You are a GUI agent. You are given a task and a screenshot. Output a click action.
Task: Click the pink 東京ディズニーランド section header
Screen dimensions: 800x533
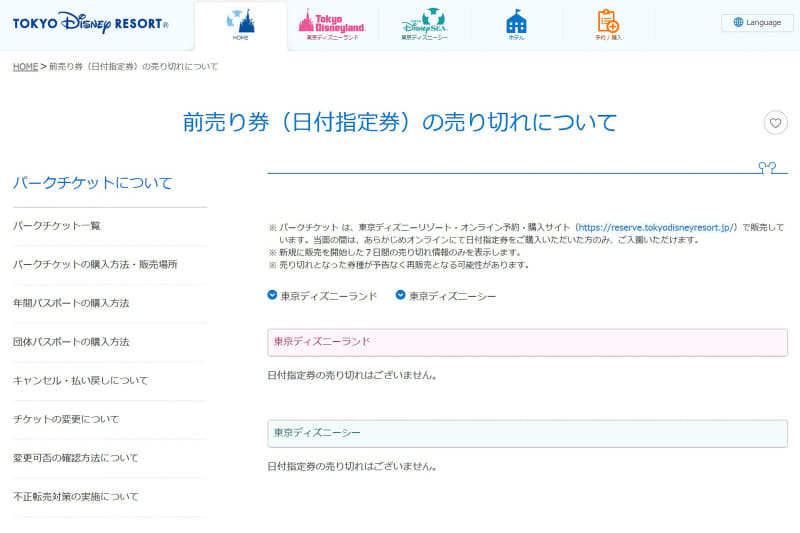coord(527,342)
